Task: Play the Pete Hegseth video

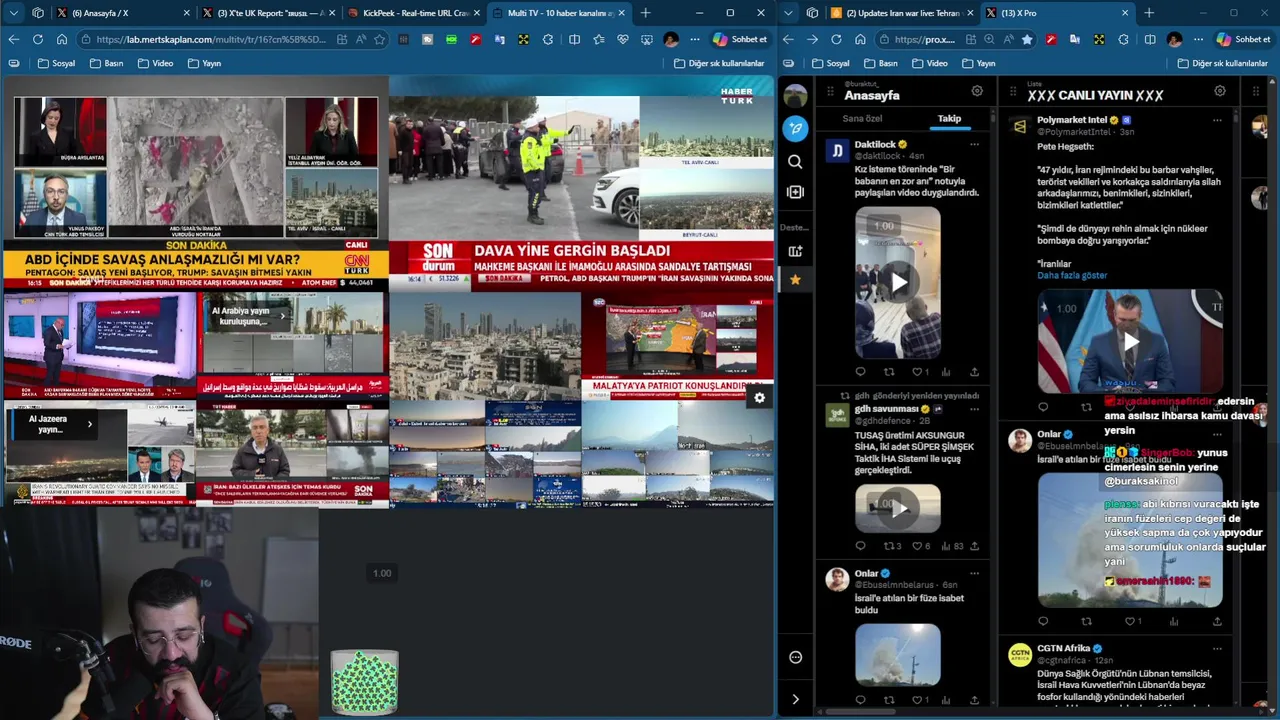Action: coord(1130,342)
